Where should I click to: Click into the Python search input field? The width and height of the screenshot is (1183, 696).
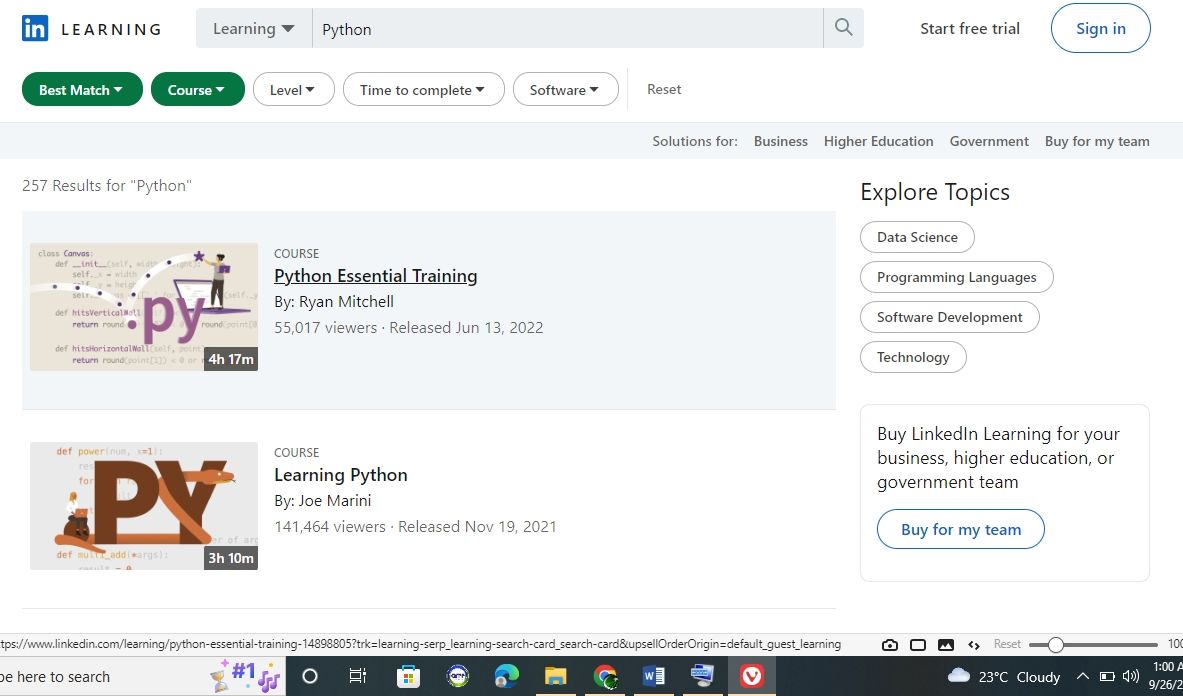567,29
